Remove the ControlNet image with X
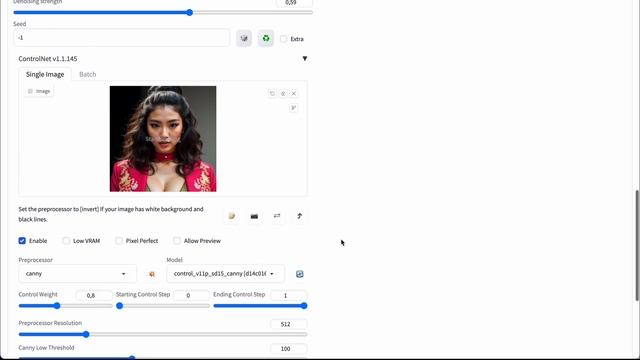 click(x=293, y=93)
